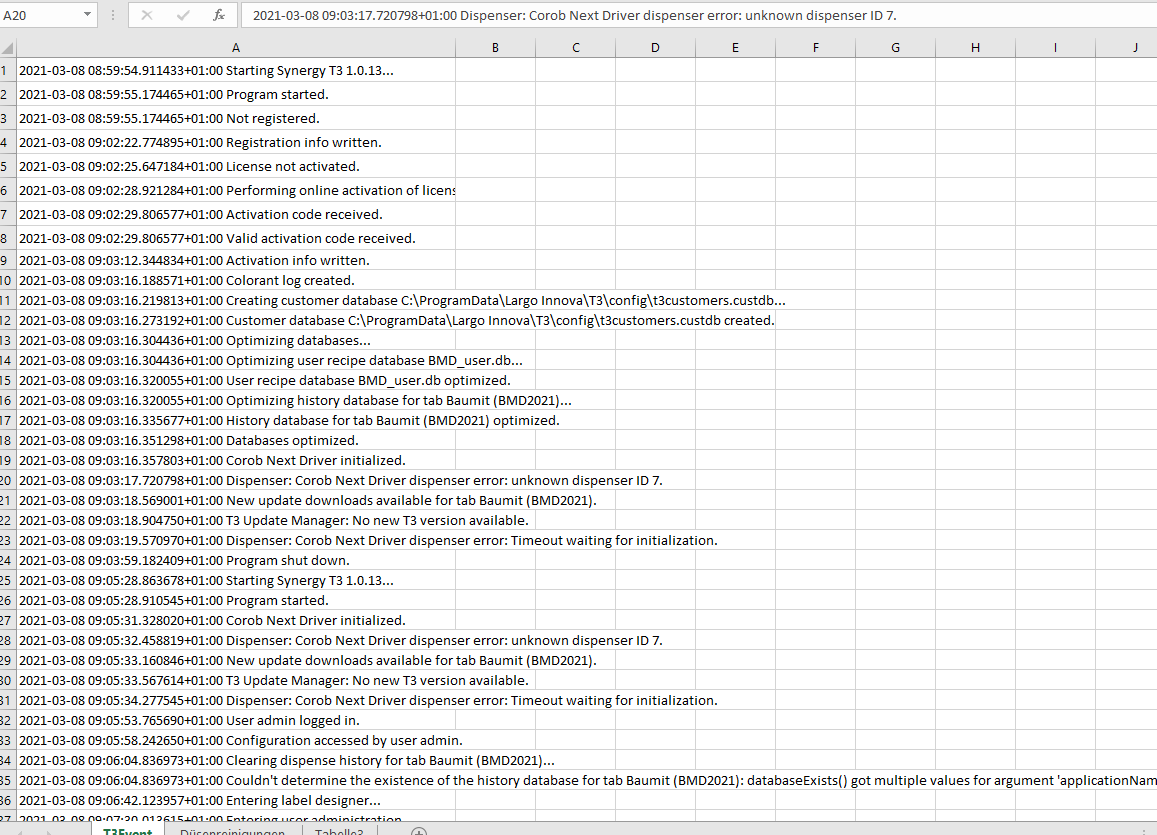This screenshot has width=1157, height=835.
Task: Select row 5 by its row header
Action: click(x=7, y=166)
